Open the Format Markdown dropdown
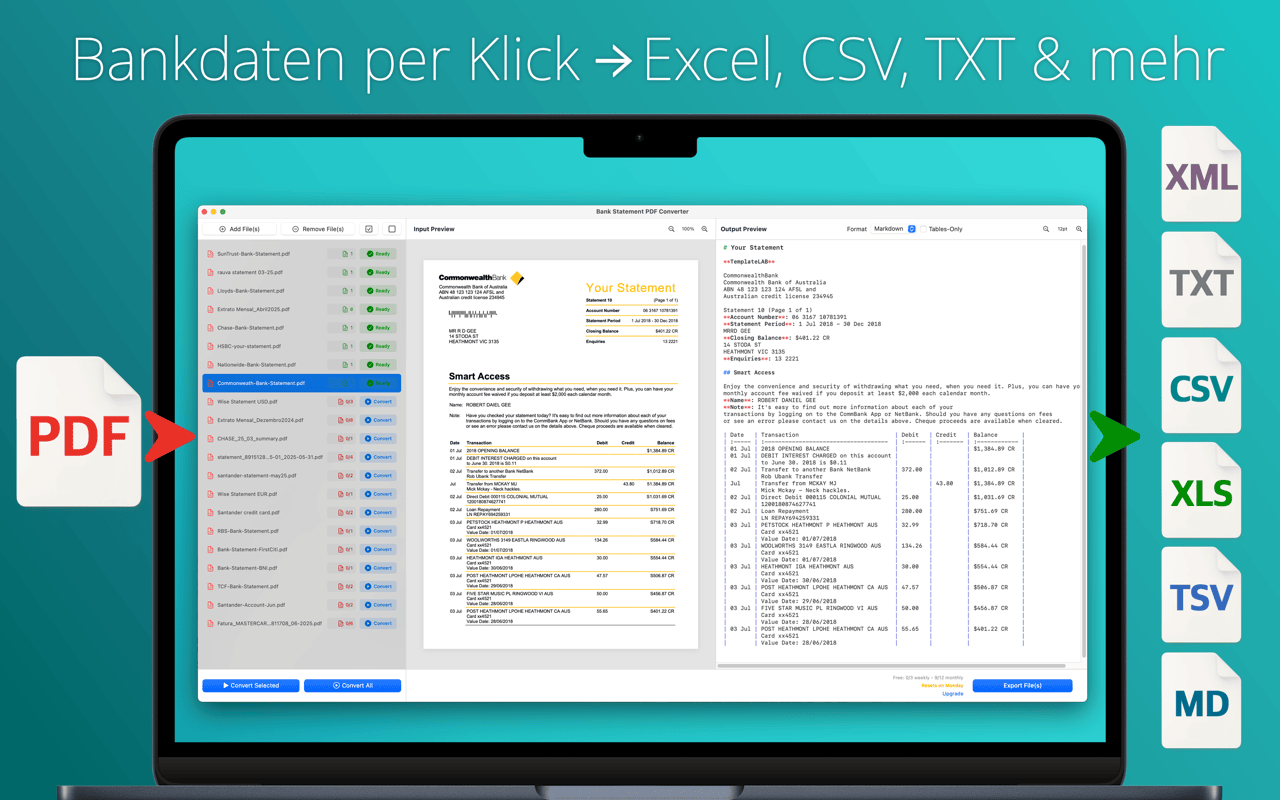The image size is (1280, 800). pos(894,229)
